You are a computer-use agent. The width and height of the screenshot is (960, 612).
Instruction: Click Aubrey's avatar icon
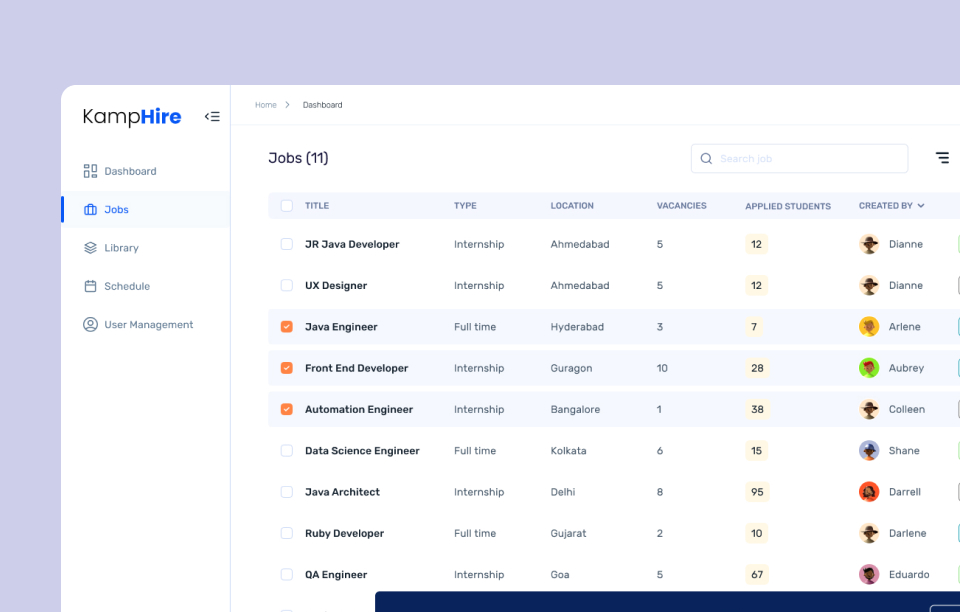point(869,368)
